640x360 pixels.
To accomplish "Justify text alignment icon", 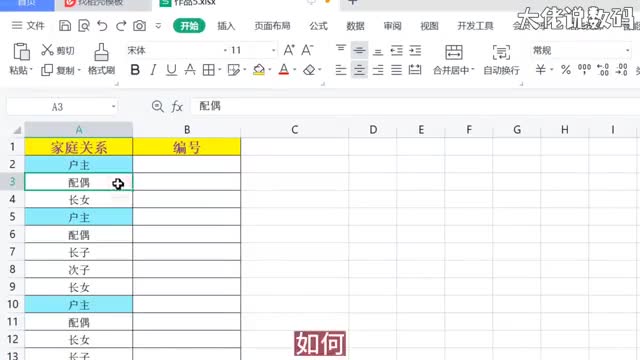I will point(396,70).
